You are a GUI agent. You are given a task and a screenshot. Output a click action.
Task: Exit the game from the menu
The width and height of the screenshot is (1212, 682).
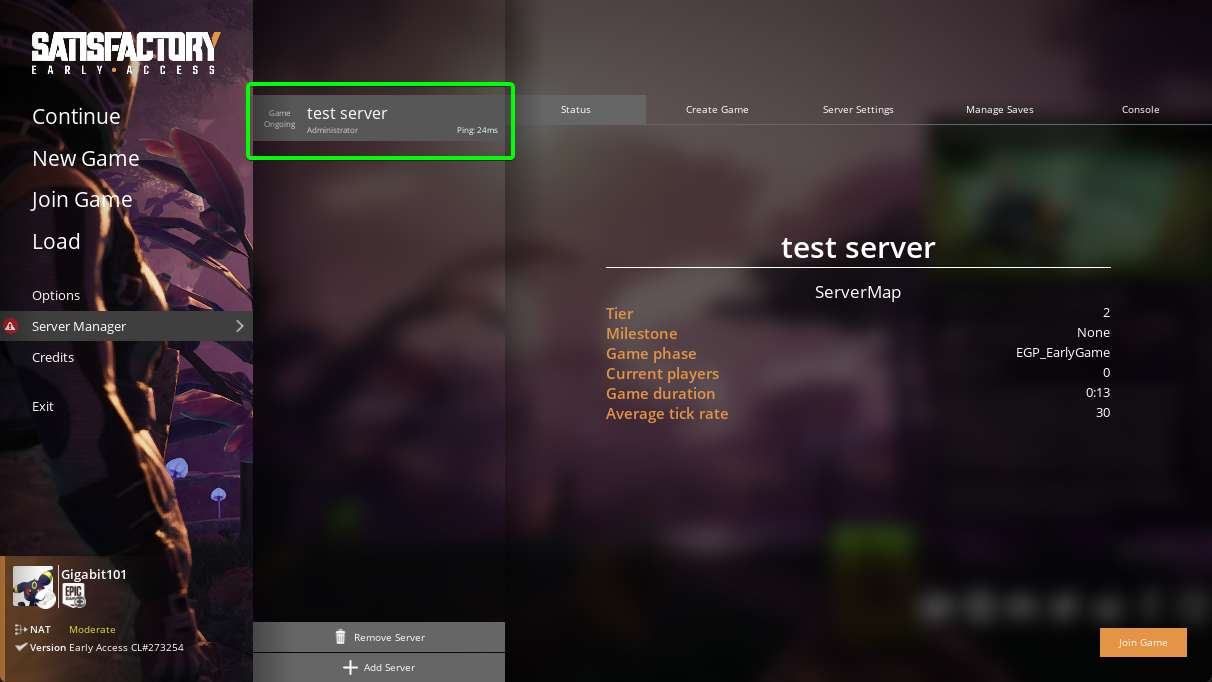click(43, 407)
